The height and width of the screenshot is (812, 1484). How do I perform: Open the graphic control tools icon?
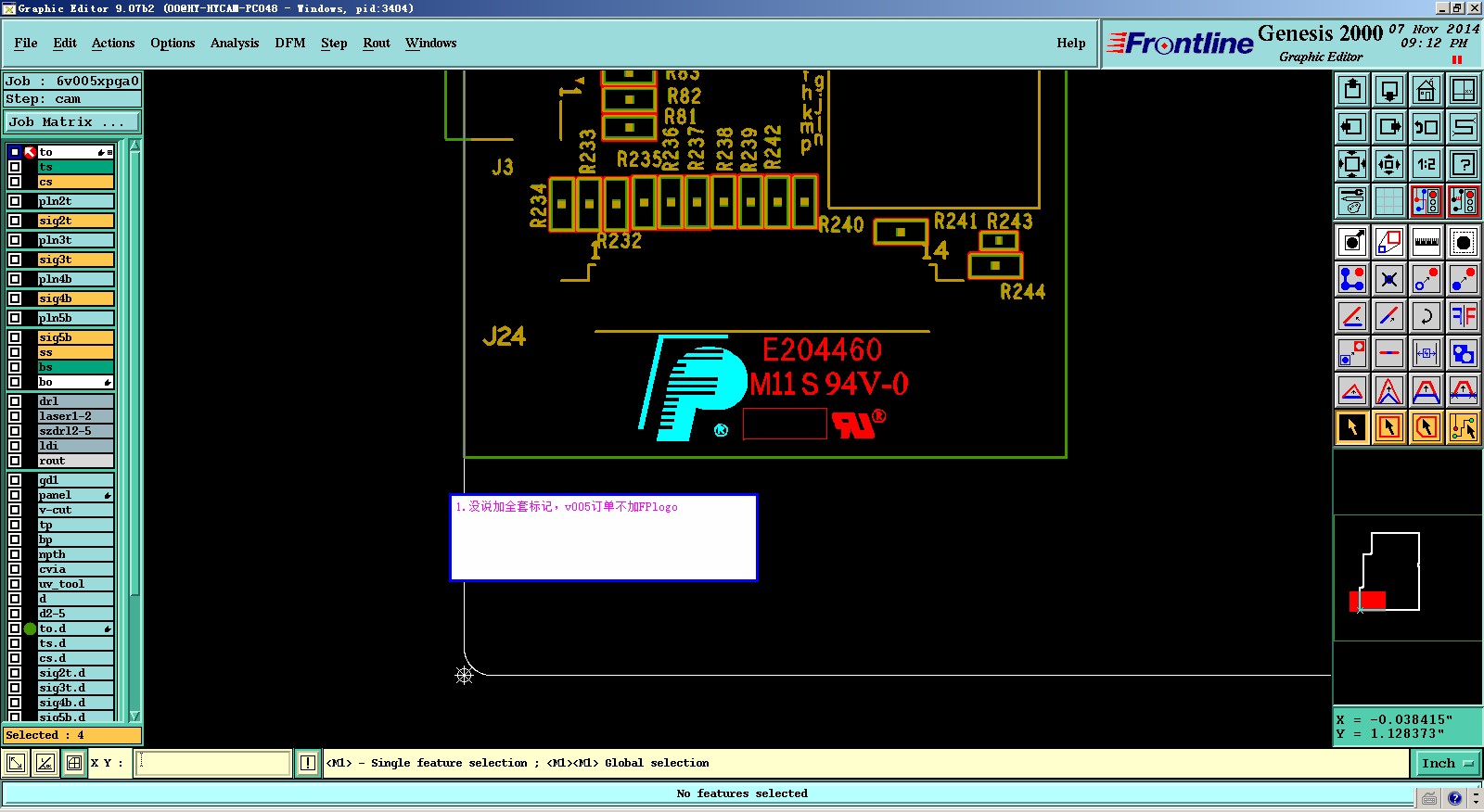pos(1352,201)
